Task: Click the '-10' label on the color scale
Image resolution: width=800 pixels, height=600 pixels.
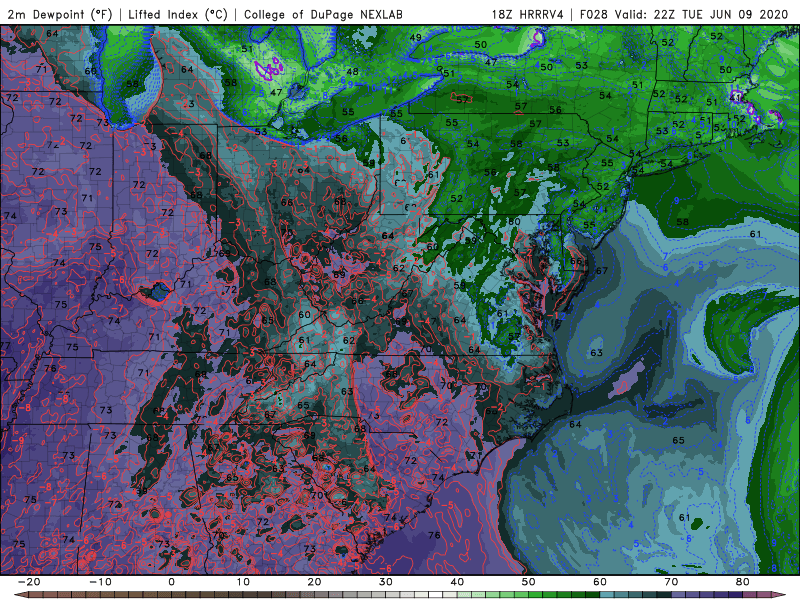Action: 100,582
